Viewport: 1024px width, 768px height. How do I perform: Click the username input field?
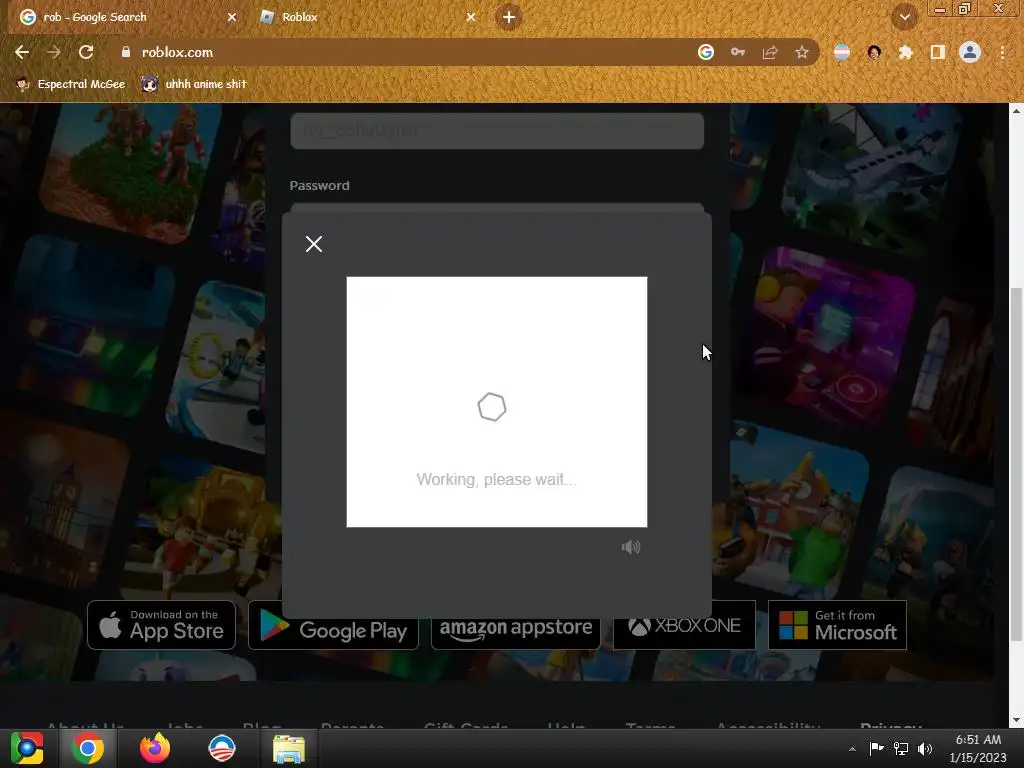tap(497, 131)
